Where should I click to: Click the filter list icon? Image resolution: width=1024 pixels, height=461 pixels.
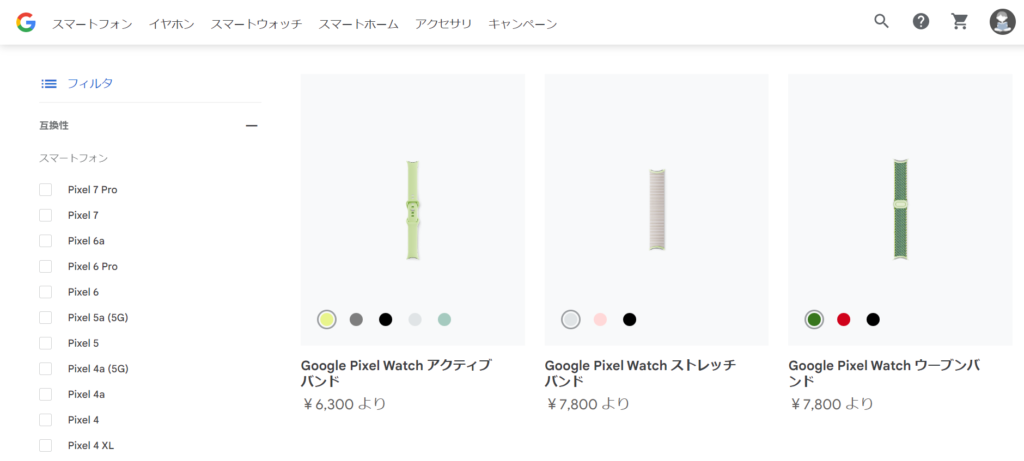48,83
